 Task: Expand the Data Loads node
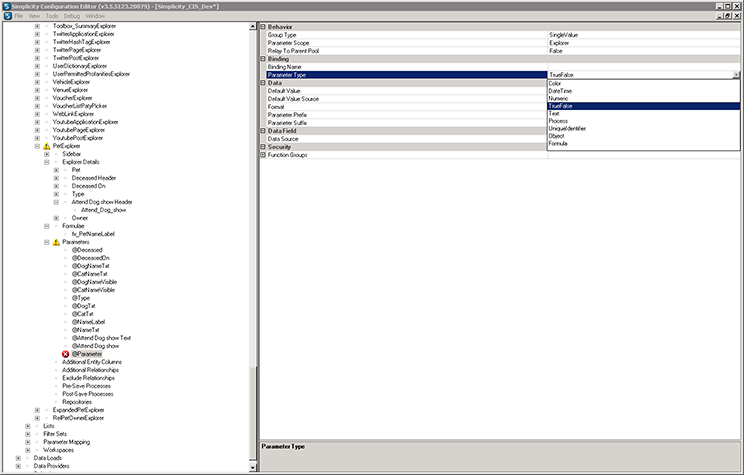pos(18,458)
